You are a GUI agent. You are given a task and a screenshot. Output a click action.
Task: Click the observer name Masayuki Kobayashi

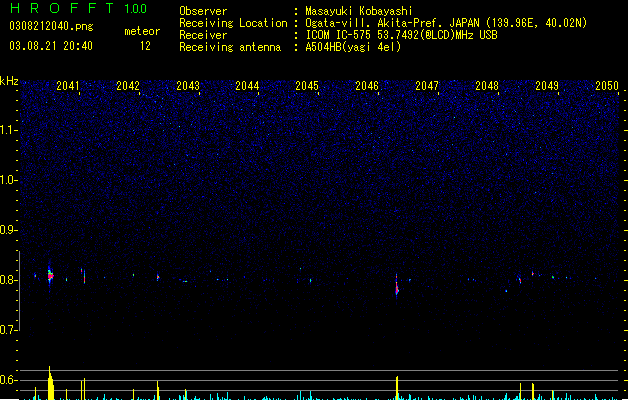(x=359, y=11)
